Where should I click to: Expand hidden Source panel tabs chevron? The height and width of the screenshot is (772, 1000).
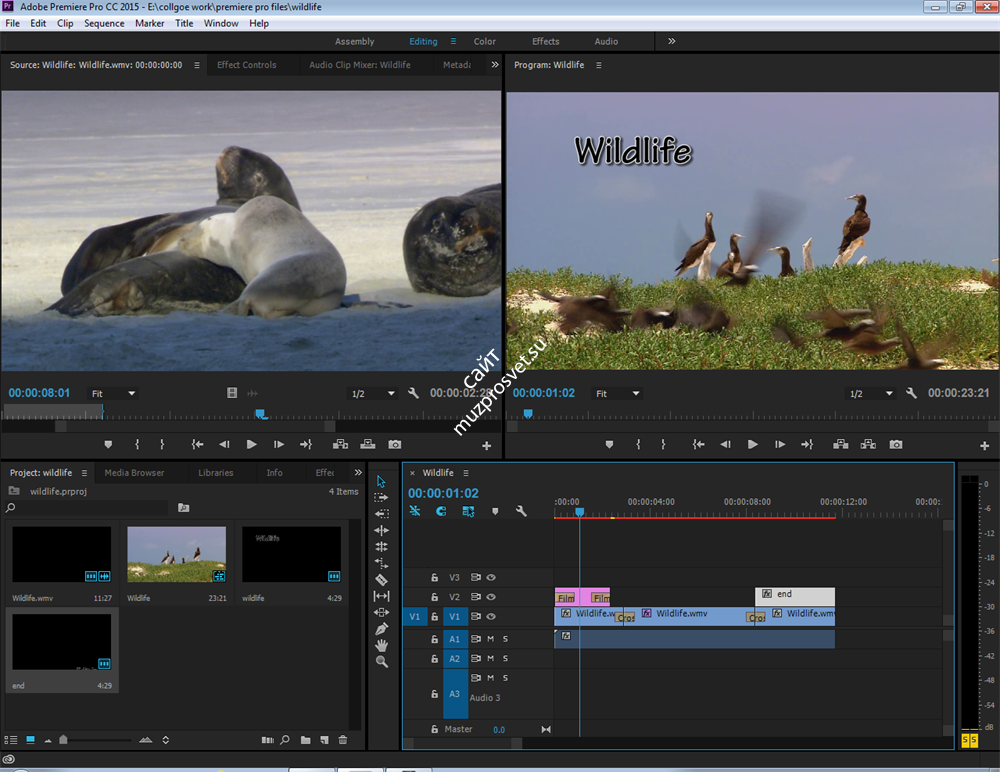click(495, 64)
